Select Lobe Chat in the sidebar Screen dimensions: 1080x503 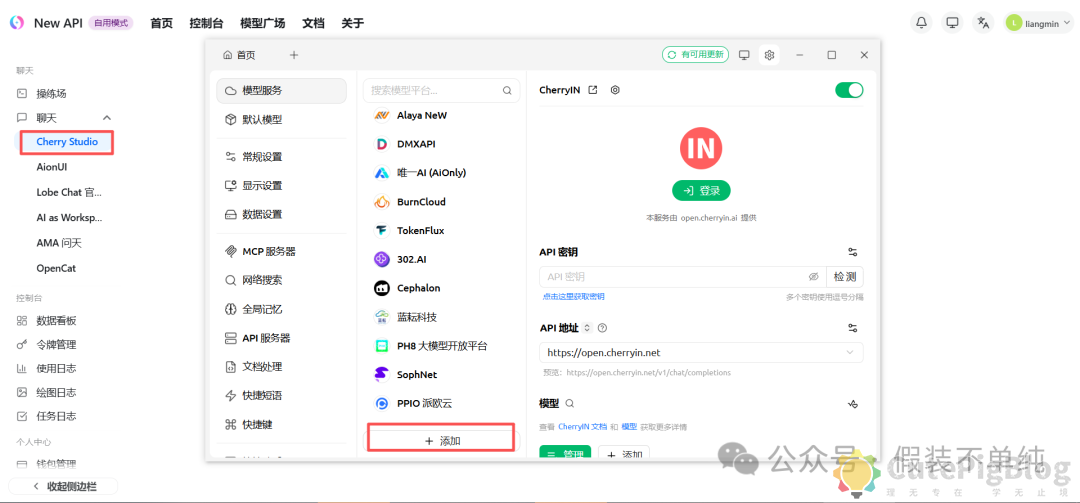click(69, 192)
